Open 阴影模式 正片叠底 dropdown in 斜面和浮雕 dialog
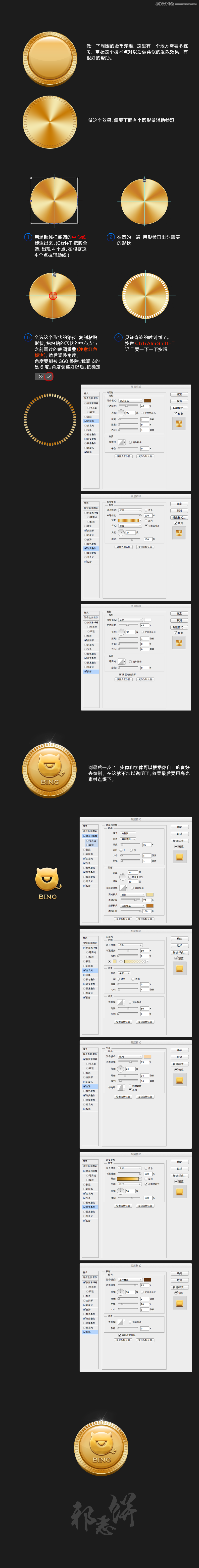 tap(133, 905)
